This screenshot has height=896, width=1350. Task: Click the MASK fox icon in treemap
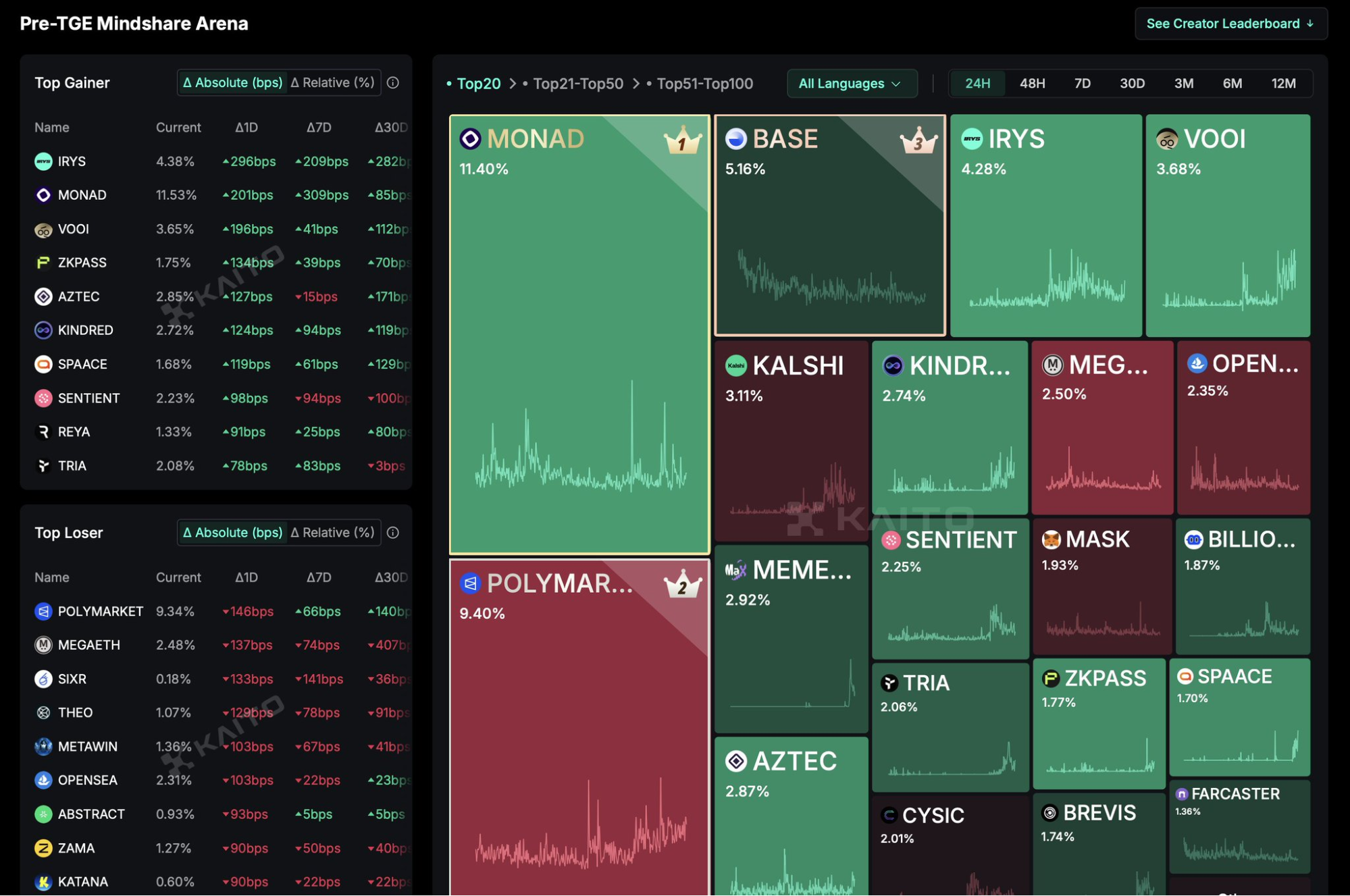point(1051,539)
